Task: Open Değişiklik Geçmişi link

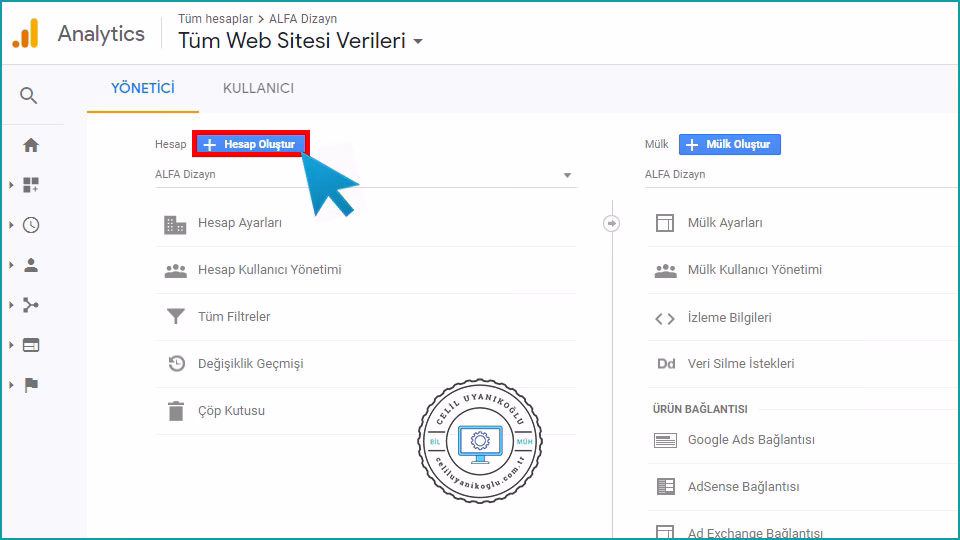Action: (250, 364)
